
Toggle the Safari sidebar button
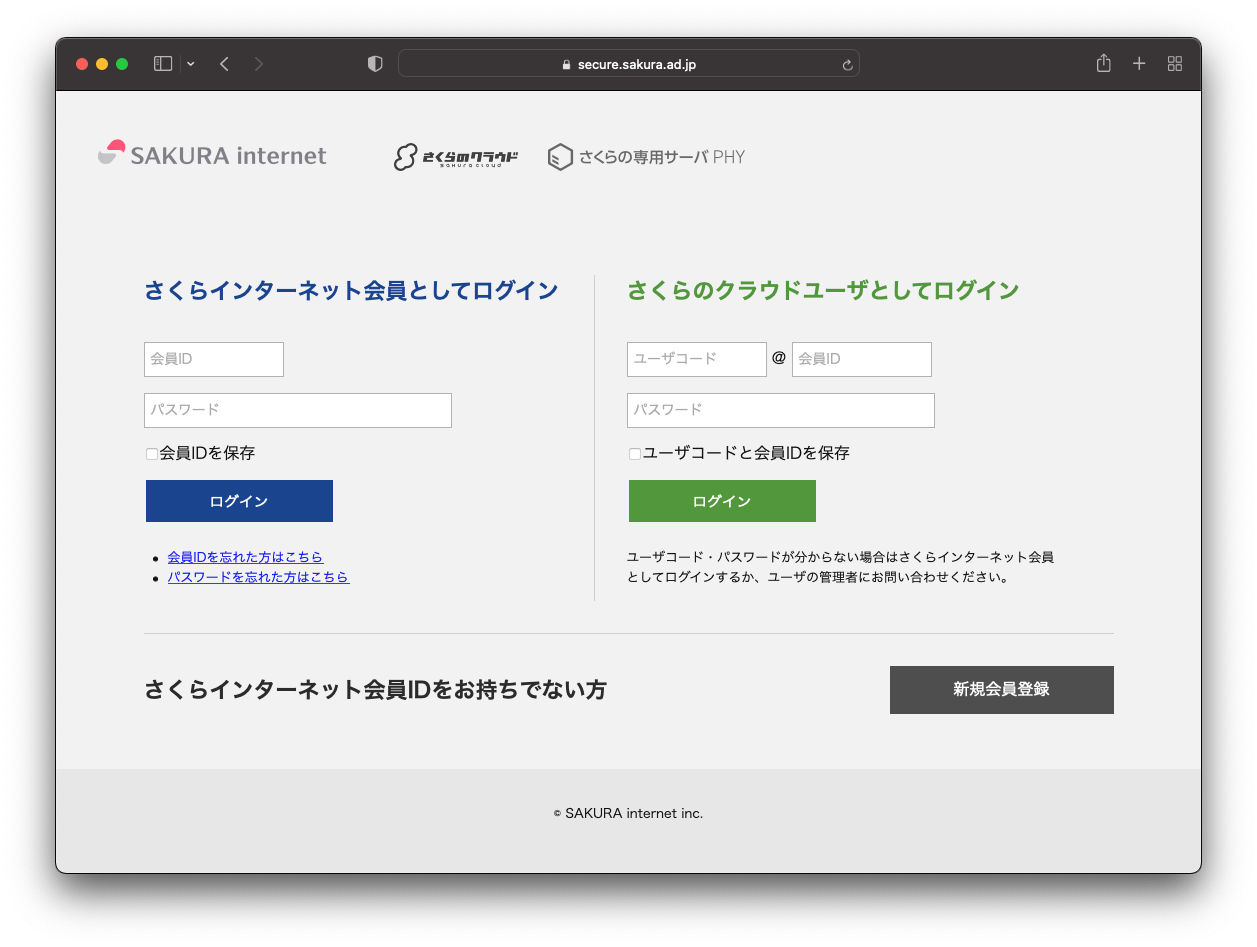point(163,64)
